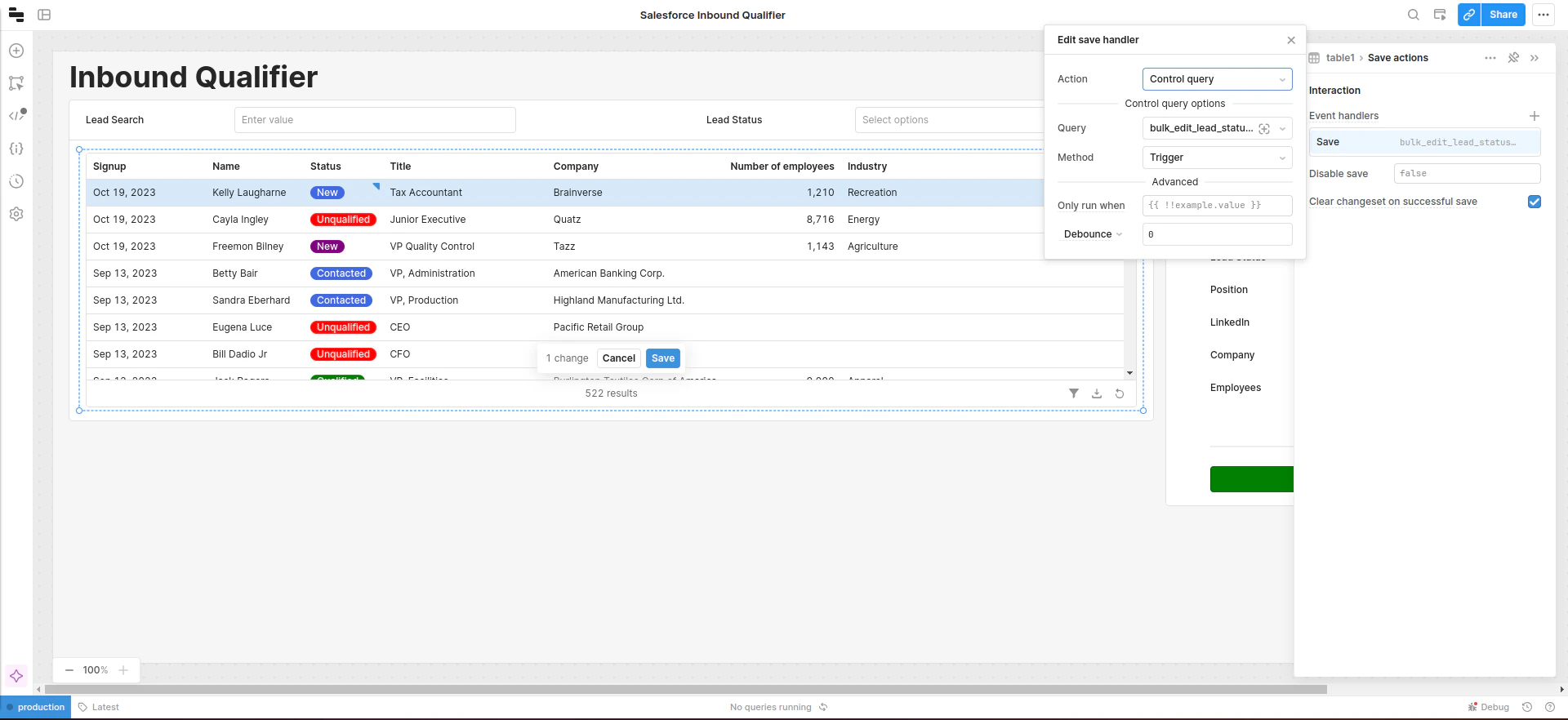Click the query target selector icon
This screenshot has height=720, width=1568.
click(x=1264, y=128)
